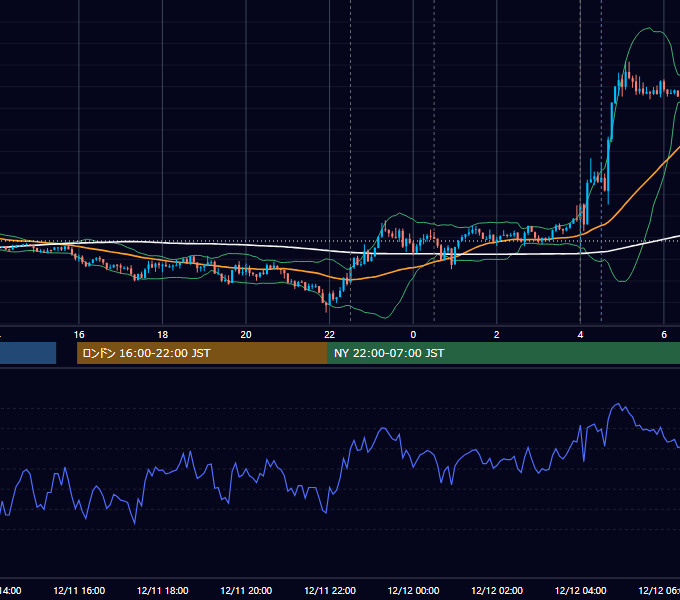This screenshot has height=600, width=680.
Task: Click the NY 22:00-07:00 JST session bar
Action: click(503, 353)
